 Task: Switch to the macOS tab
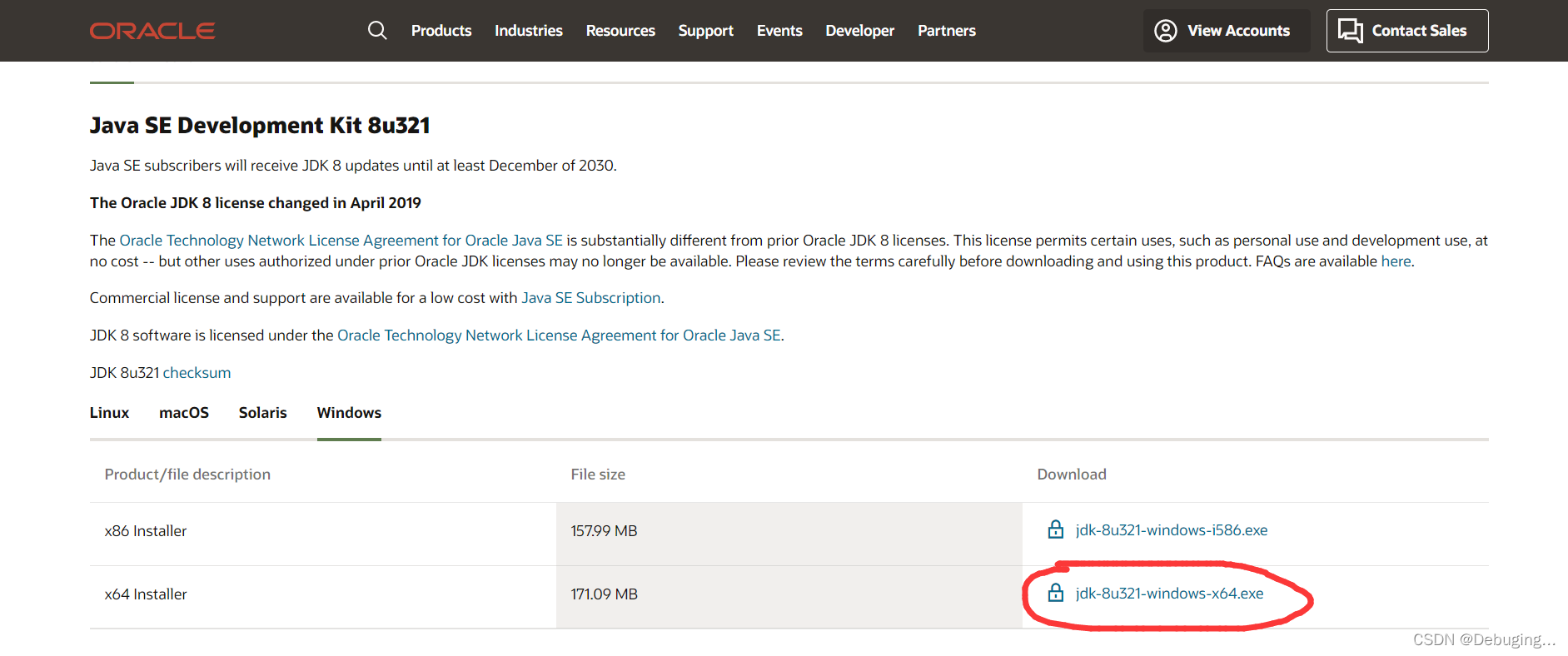point(184,413)
